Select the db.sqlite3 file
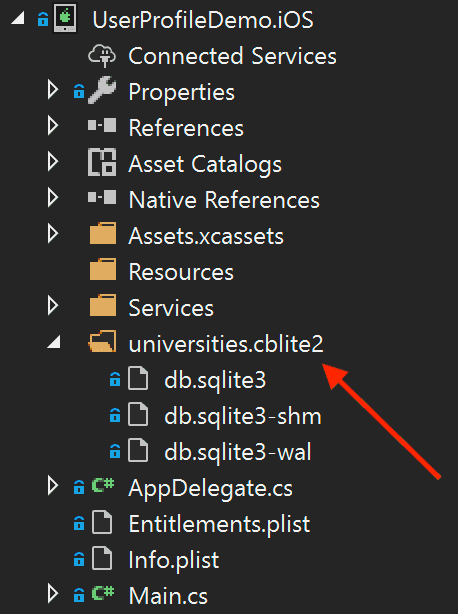 pyautogui.click(x=215, y=380)
